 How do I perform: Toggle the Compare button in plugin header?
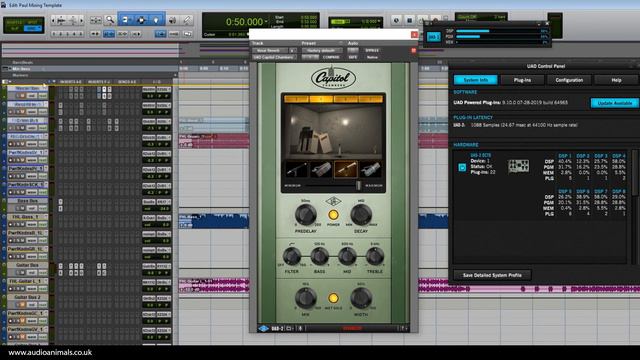point(331,58)
